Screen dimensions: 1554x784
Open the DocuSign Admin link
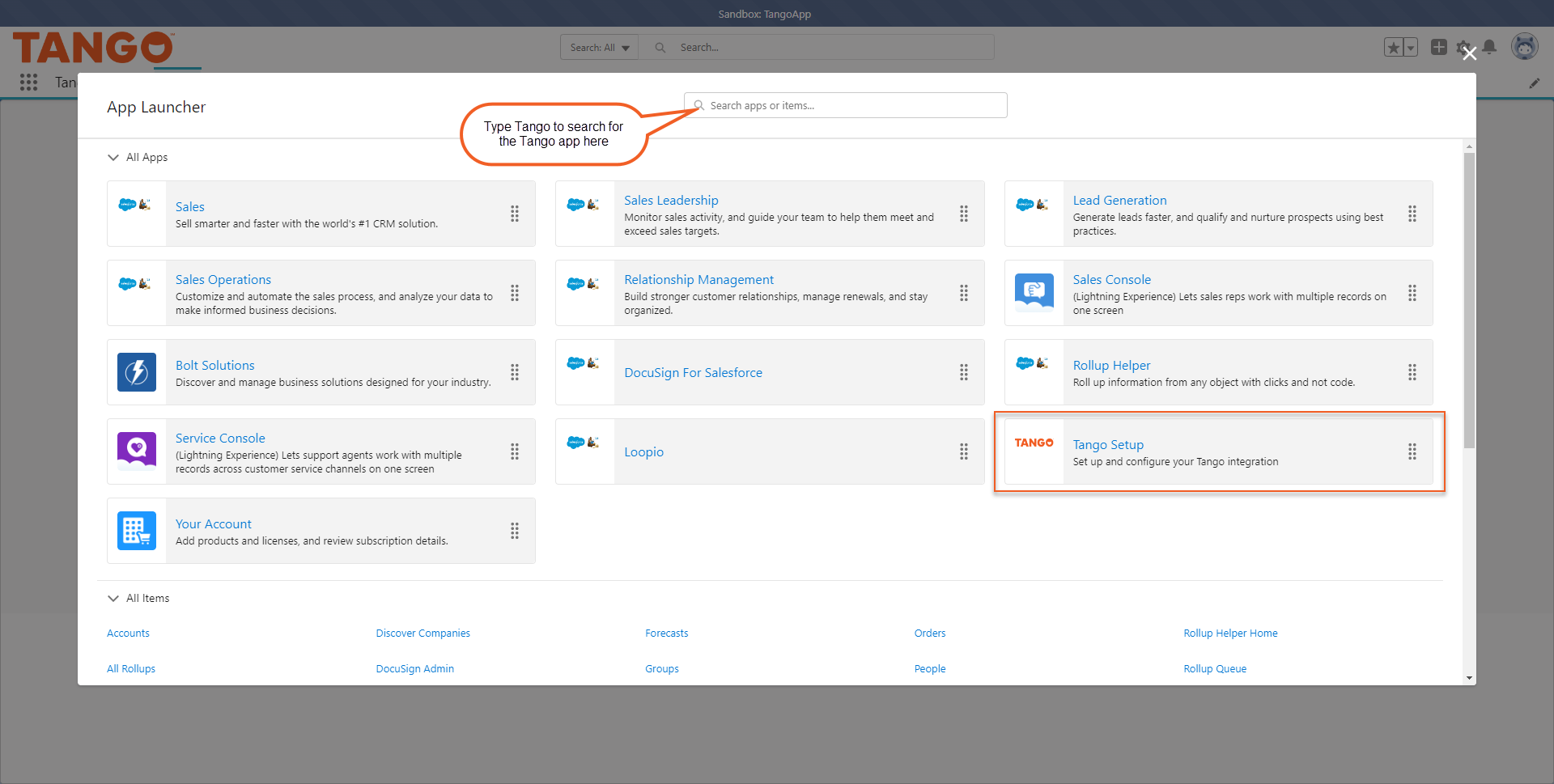coord(414,668)
